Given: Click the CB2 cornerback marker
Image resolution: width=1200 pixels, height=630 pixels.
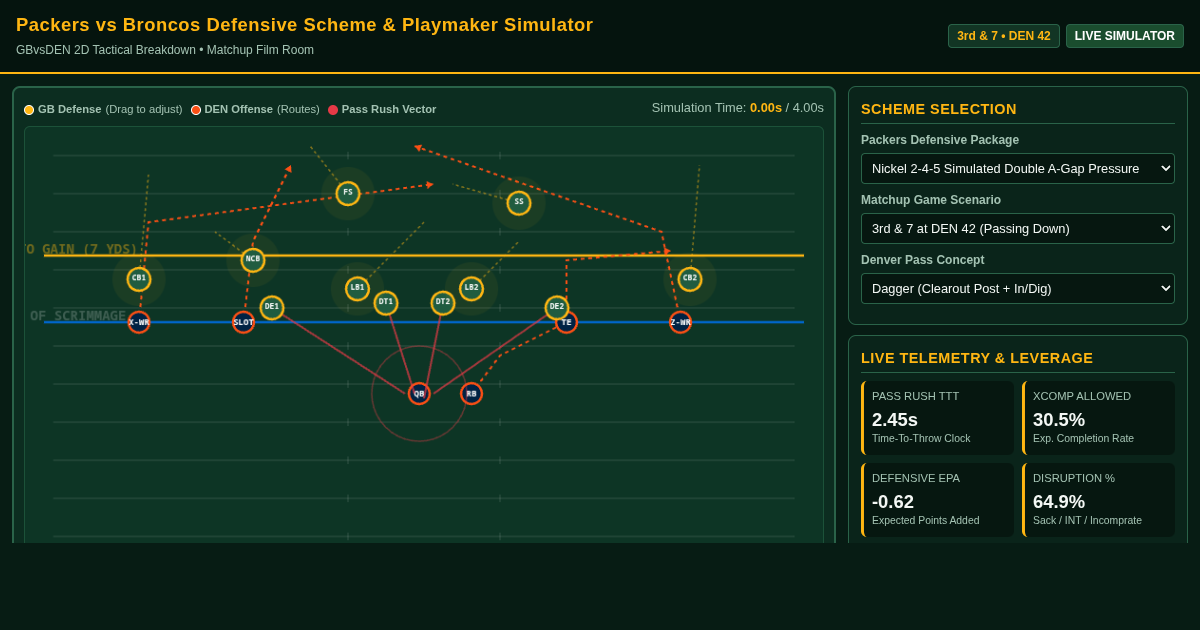Looking at the screenshot, I should (690, 279).
